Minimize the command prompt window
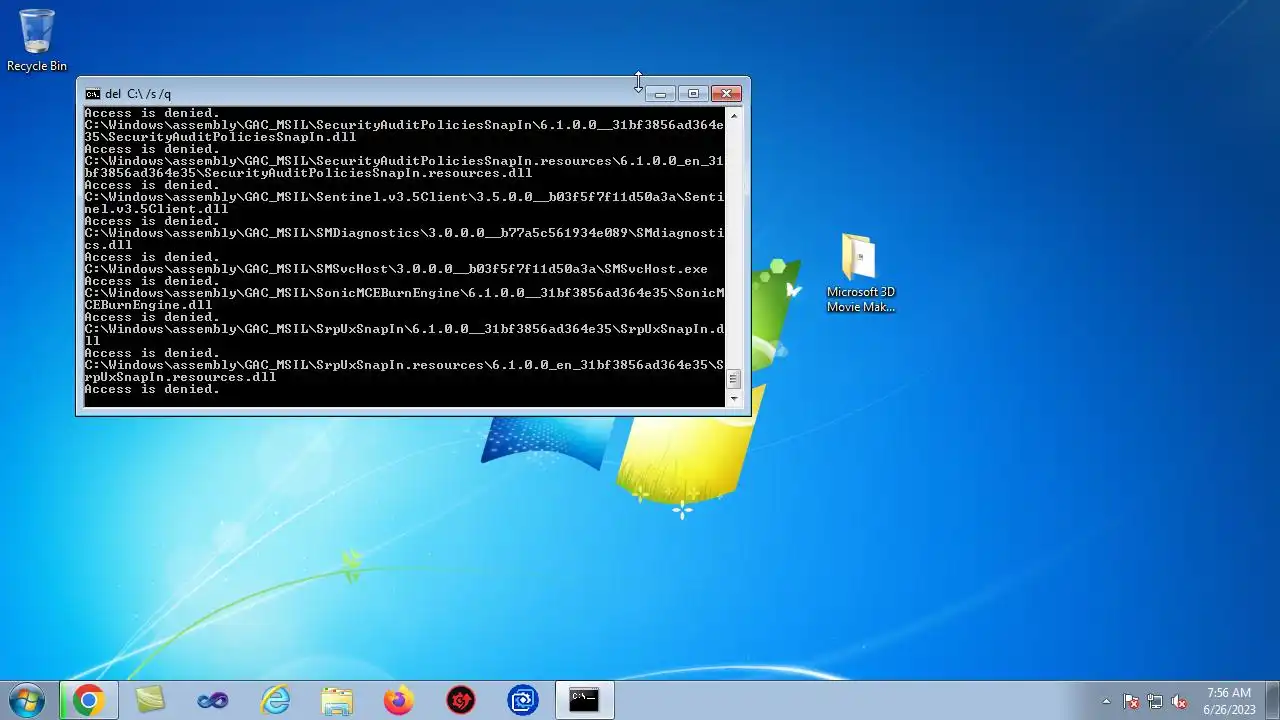This screenshot has width=1280, height=720. pyautogui.click(x=660, y=94)
